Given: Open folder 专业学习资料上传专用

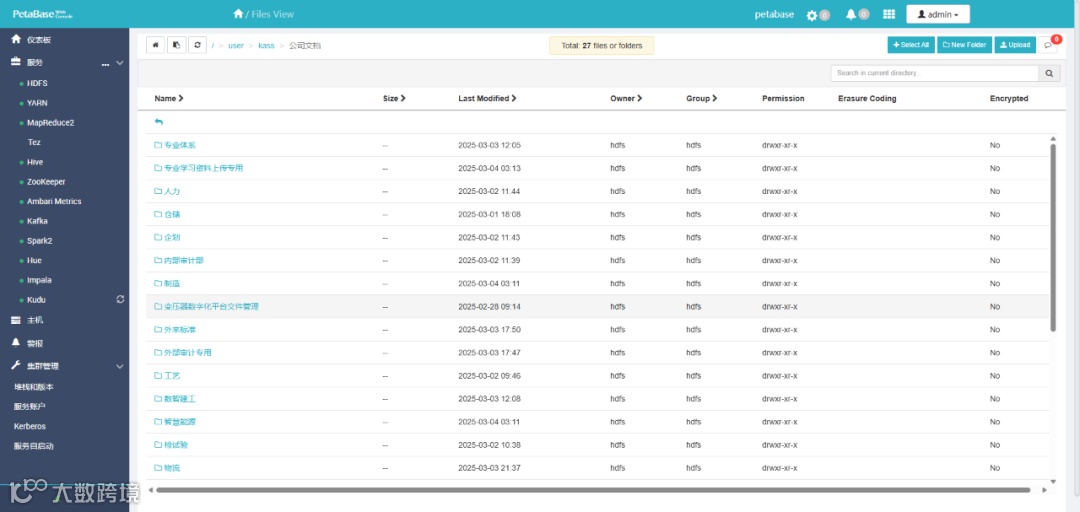Looking at the screenshot, I should (x=203, y=168).
